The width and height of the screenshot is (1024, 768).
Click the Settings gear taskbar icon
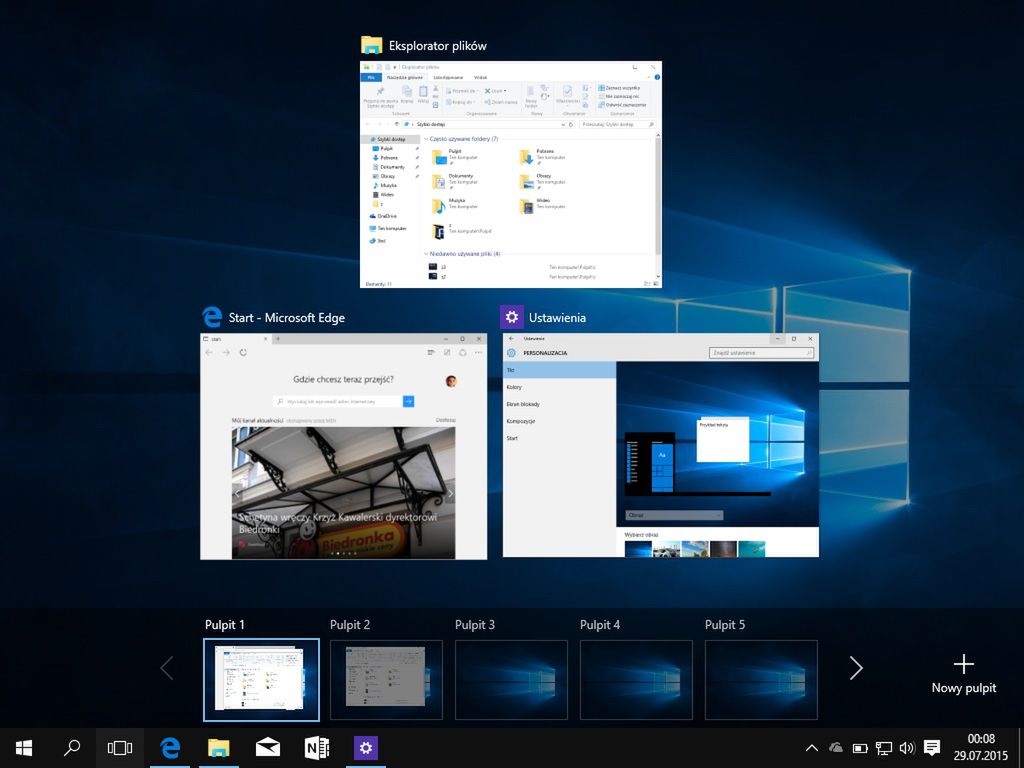(x=366, y=747)
